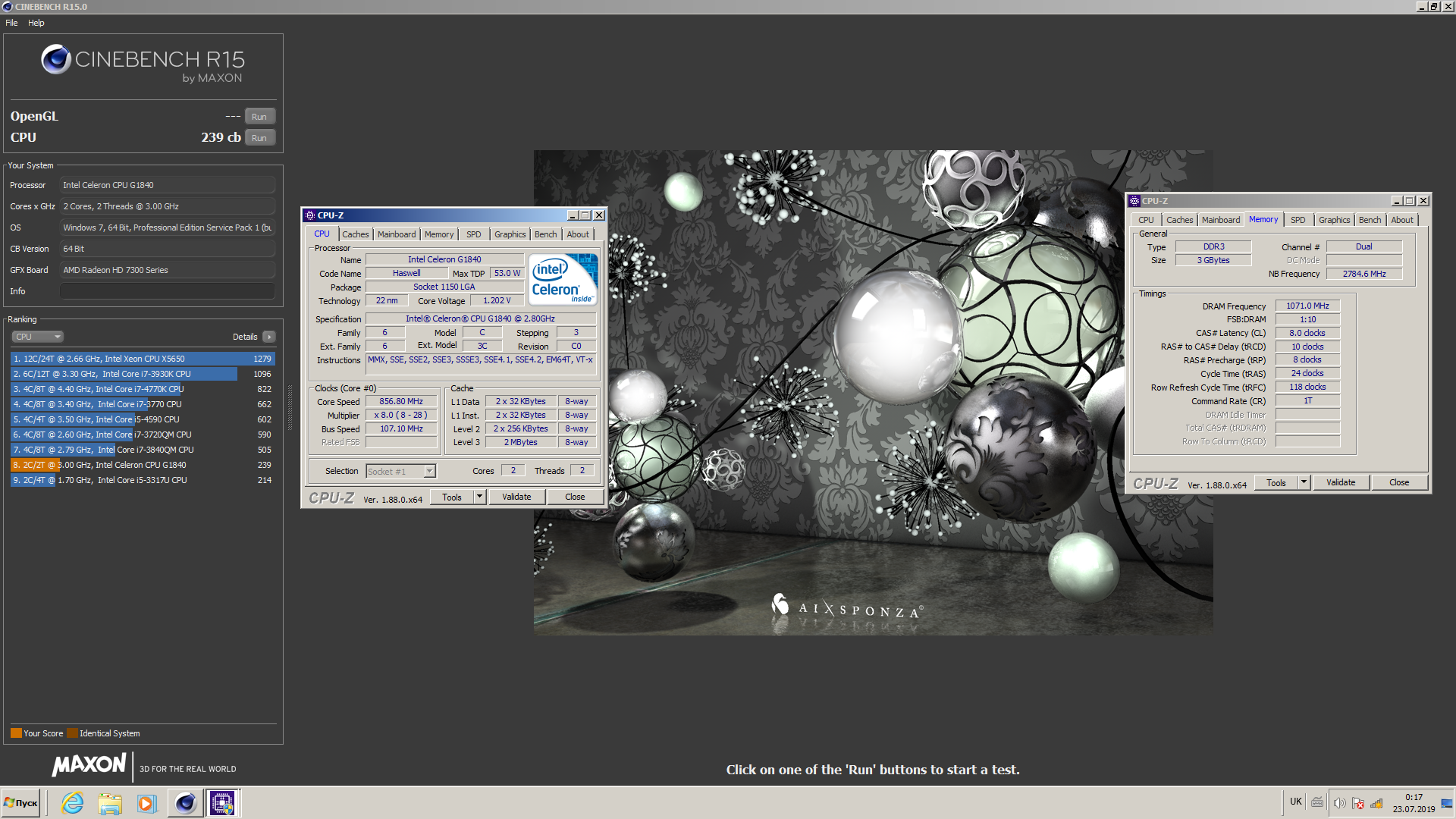Open the Ranking CPU dropdown

[36, 337]
